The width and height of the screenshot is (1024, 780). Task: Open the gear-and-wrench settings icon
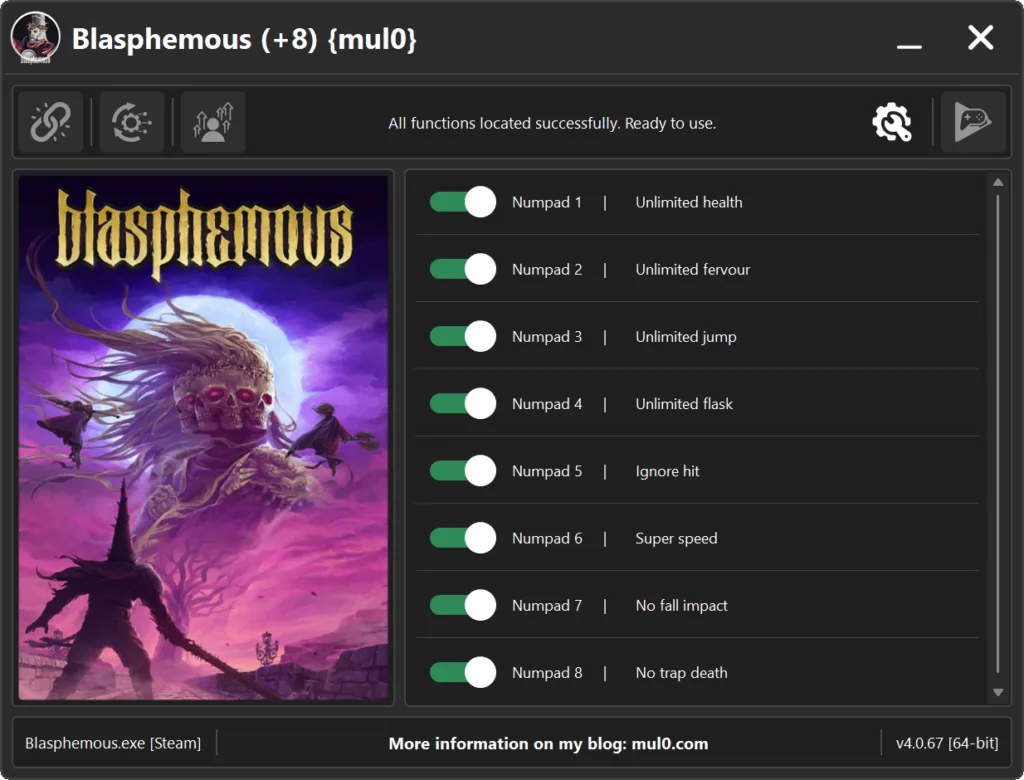pyautogui.click(x=892, y=122)
